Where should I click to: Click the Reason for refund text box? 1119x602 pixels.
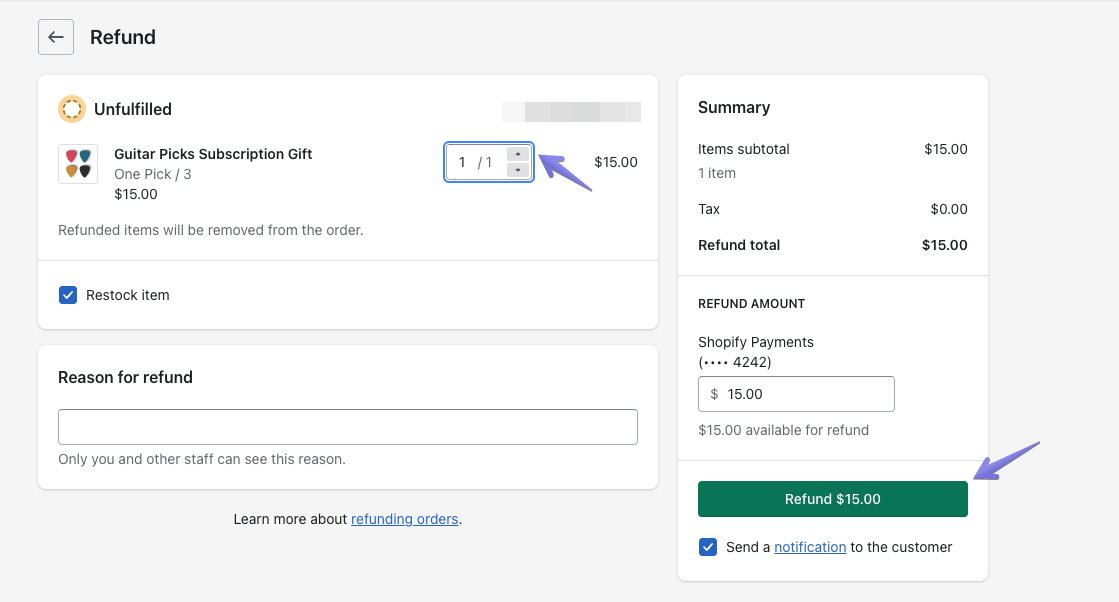tap(347, 427)
